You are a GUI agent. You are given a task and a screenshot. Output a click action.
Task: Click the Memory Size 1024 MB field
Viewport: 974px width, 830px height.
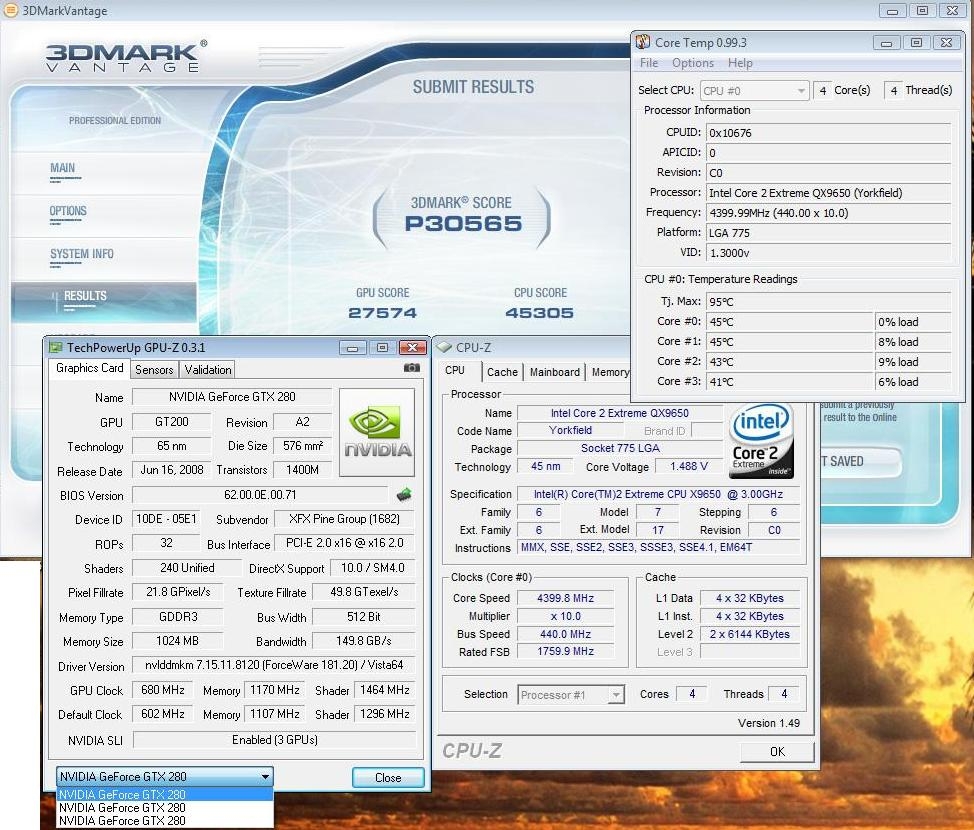click(x=177, y=641)
